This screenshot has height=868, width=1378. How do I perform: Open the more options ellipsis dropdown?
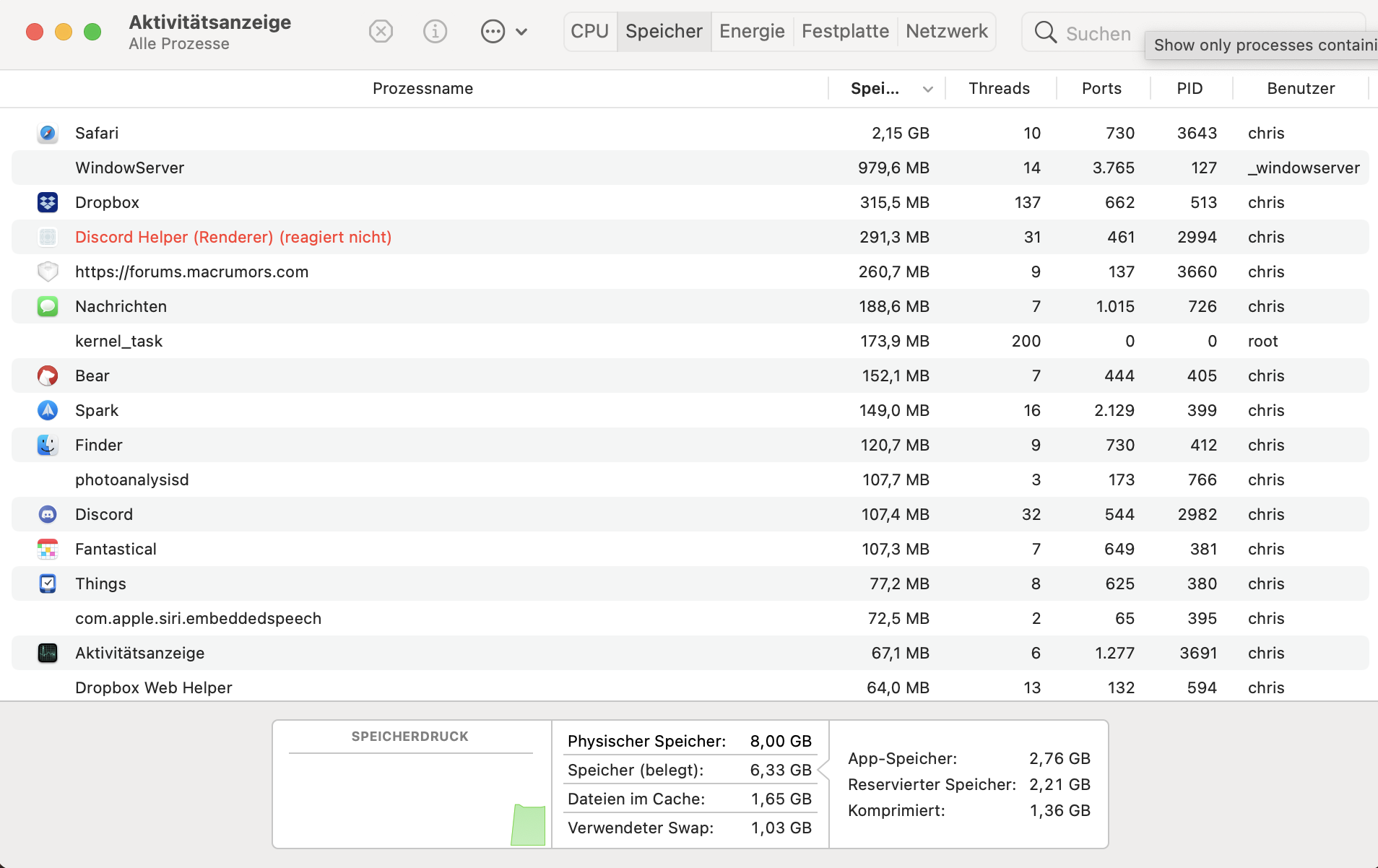(503, 32)
